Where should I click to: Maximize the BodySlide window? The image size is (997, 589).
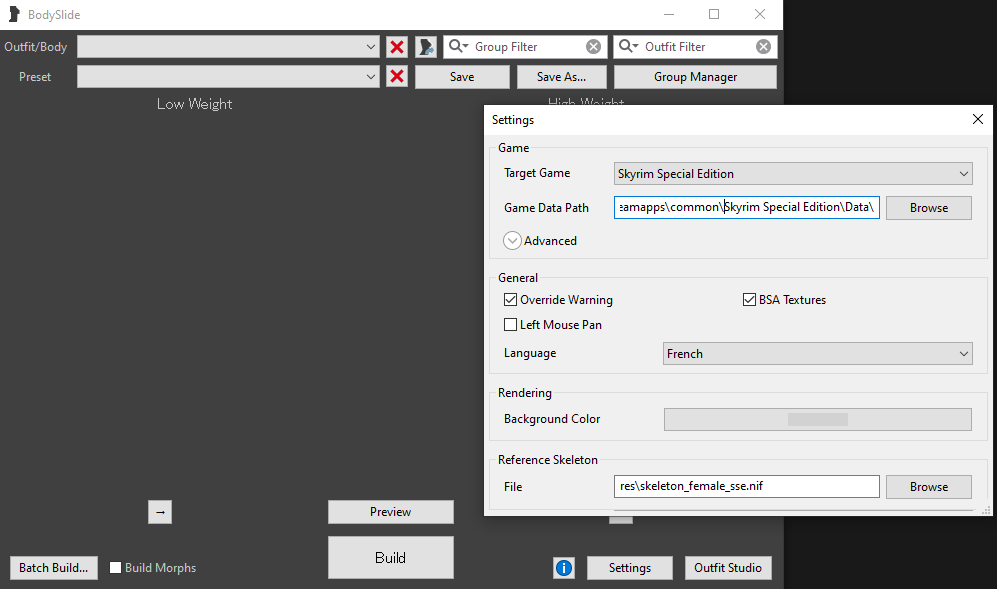tap(714, 14)
